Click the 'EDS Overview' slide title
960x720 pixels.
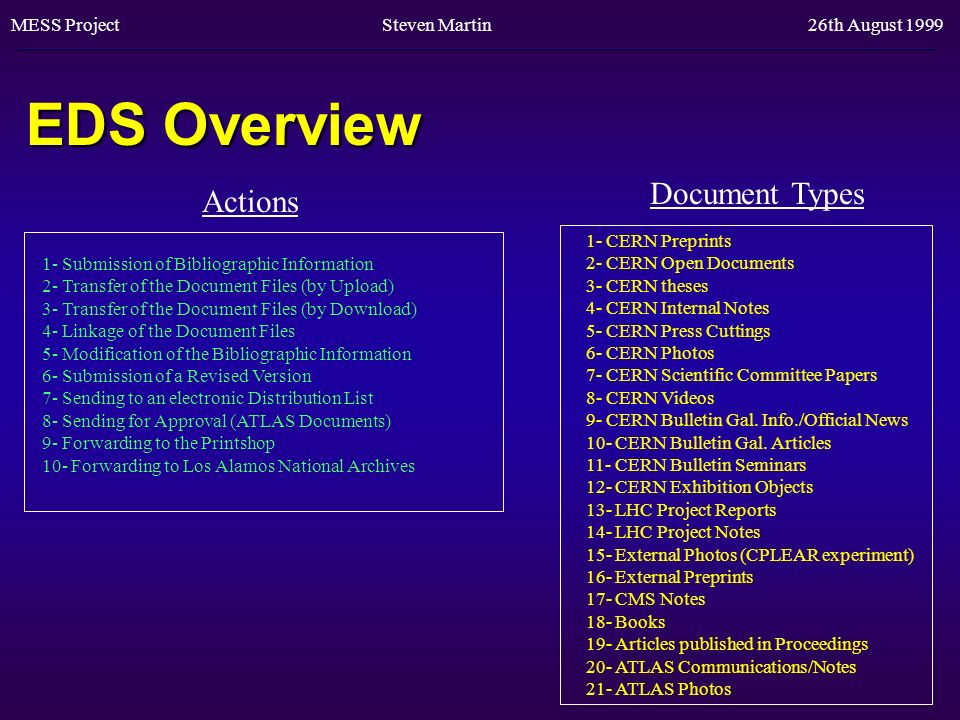pos(225,124)
